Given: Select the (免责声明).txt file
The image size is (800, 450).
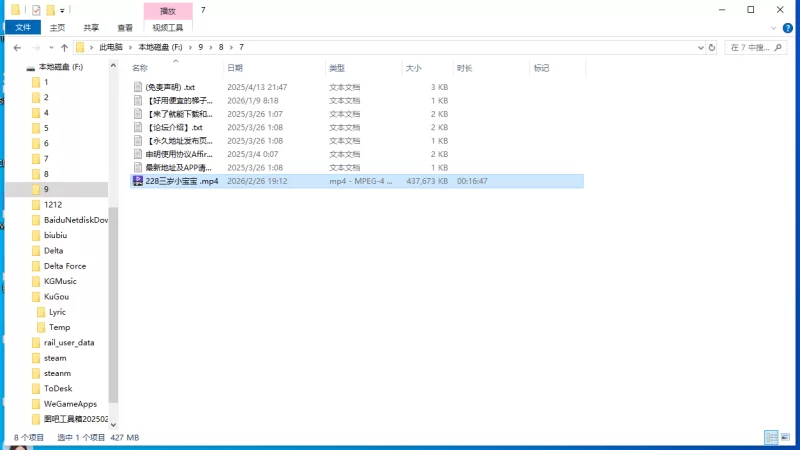Looking at the screenshot, I should [x=170, y=87].
